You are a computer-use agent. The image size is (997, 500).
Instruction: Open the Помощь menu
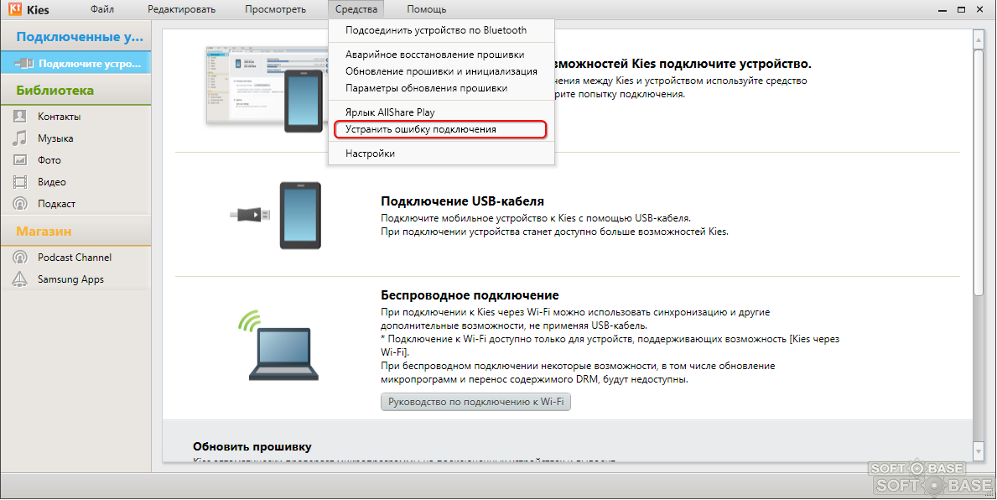[426, 10]
